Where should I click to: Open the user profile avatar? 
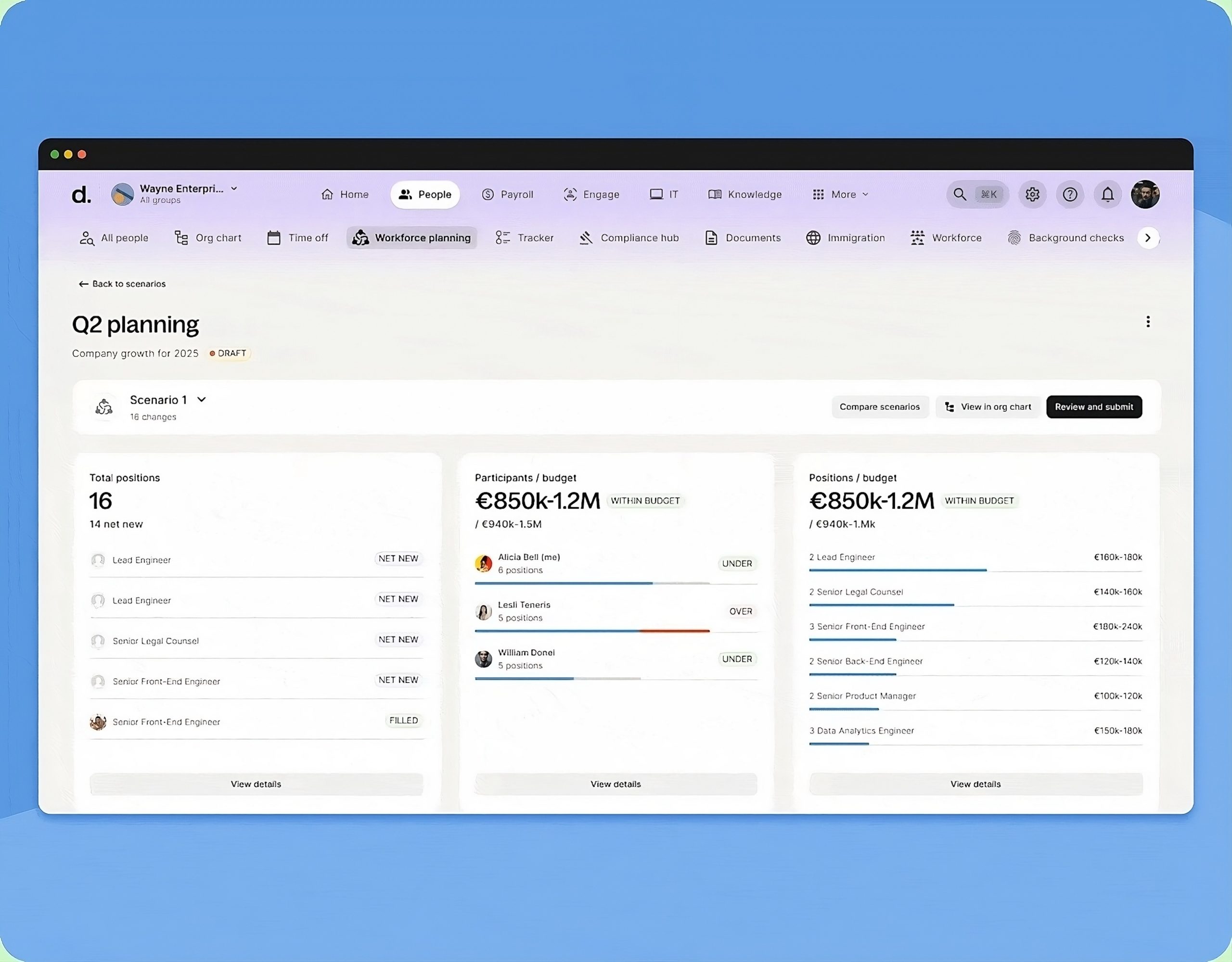click(1145, 194)
